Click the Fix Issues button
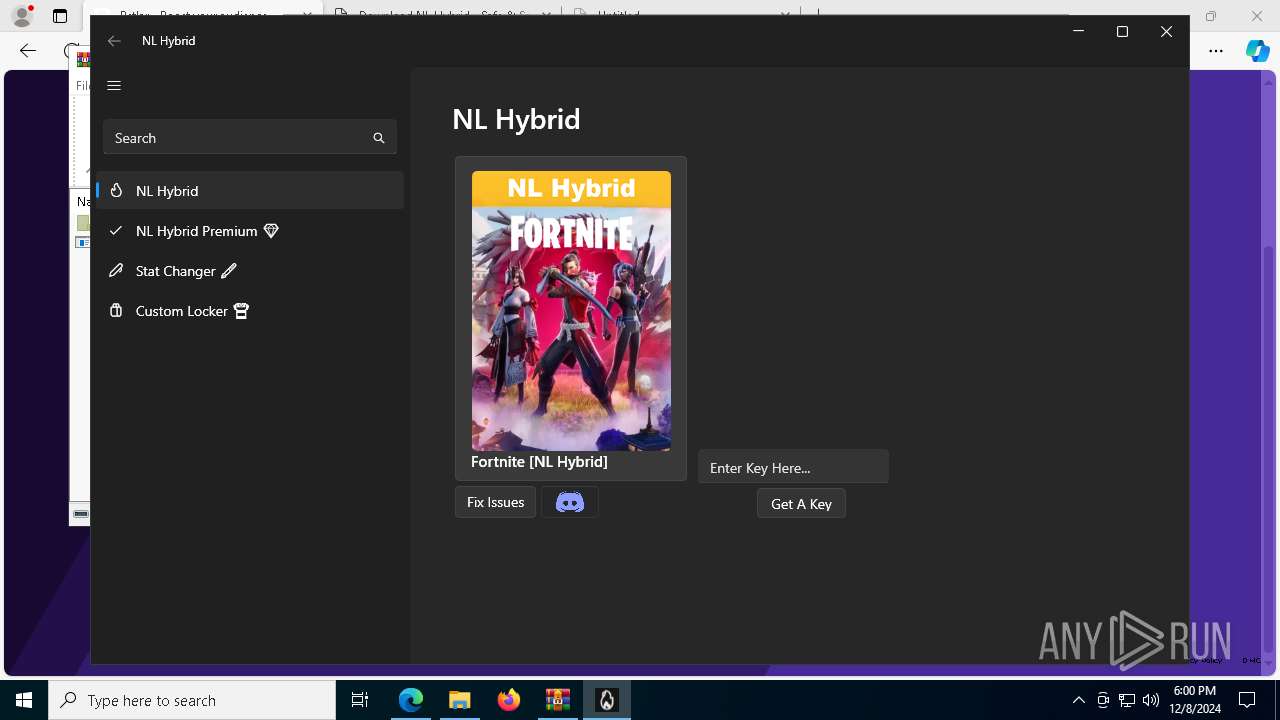 tap(495, 502)
